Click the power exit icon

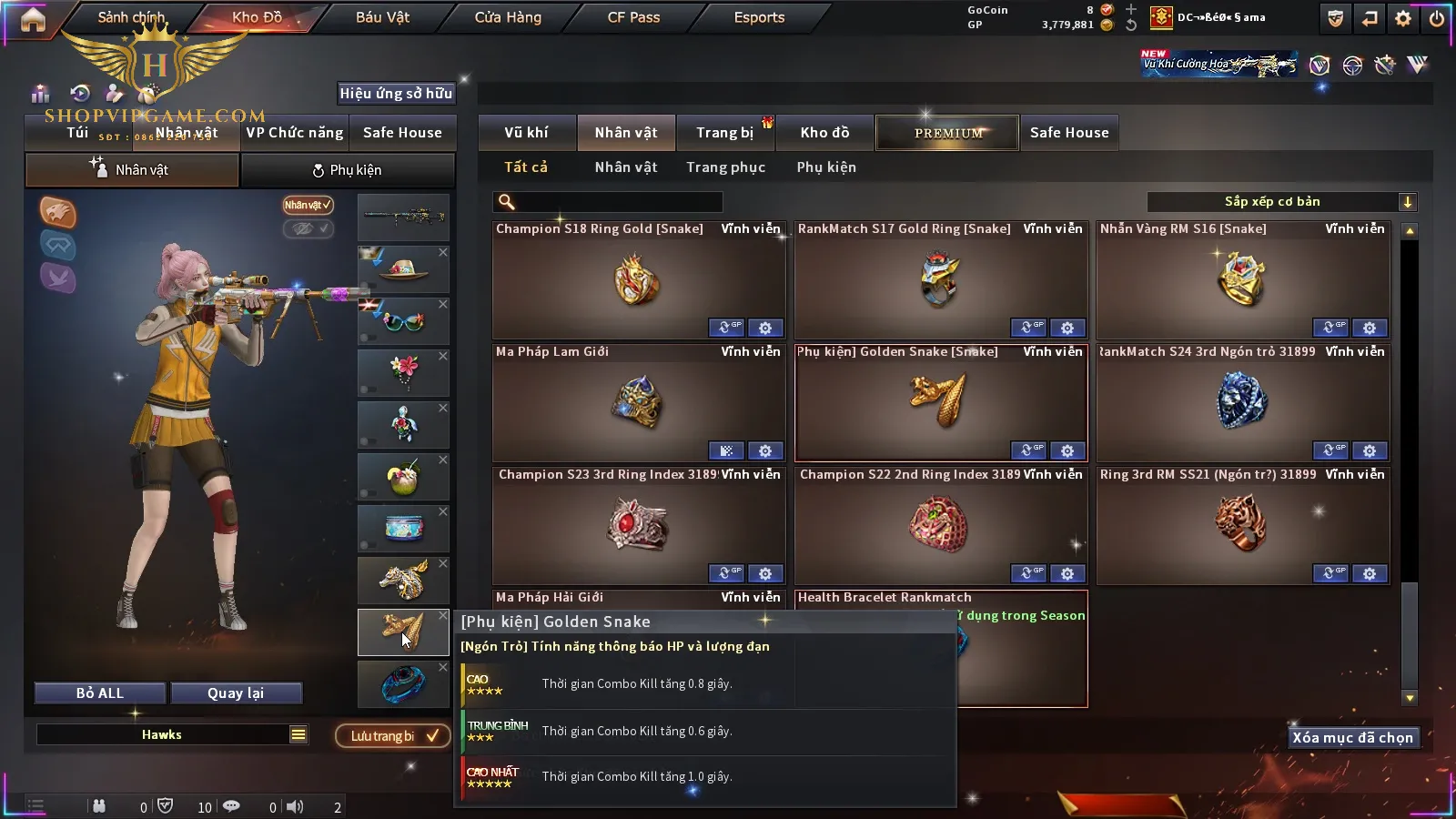click(x=1437, y=18)
